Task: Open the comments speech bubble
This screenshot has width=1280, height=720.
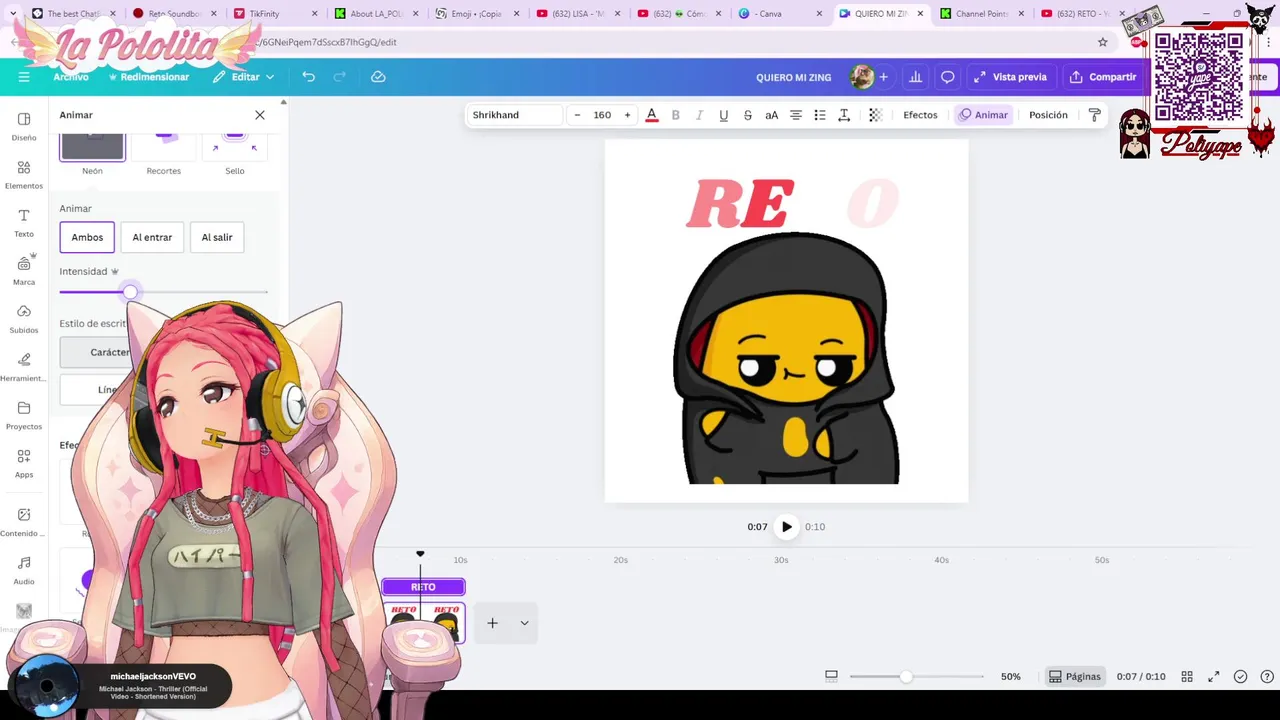Action: pos(948,77)
